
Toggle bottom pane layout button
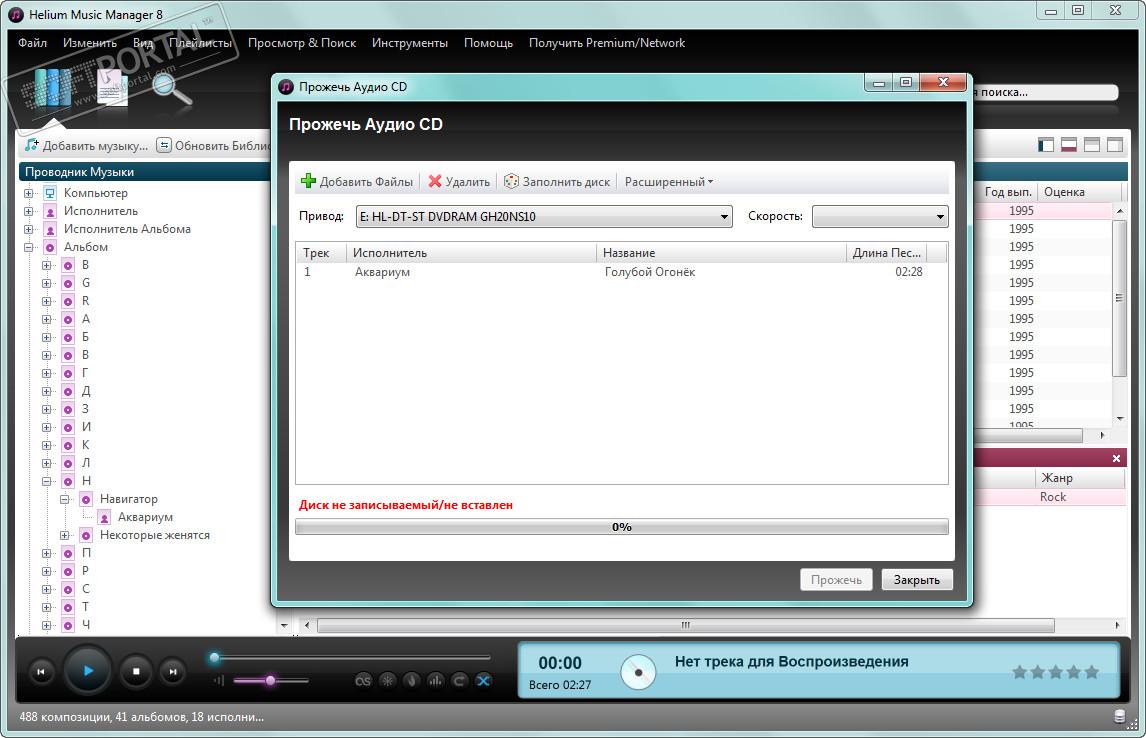point(1069,145)
